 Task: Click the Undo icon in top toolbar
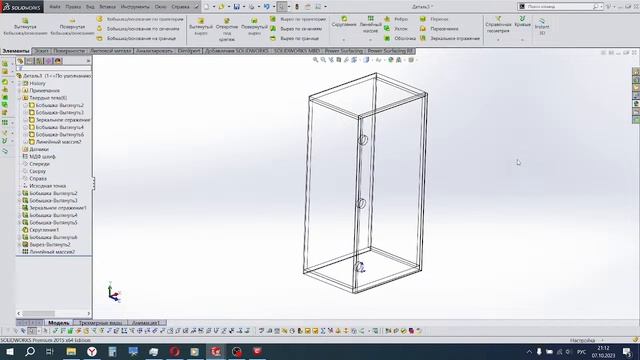(x=267, y=7)
